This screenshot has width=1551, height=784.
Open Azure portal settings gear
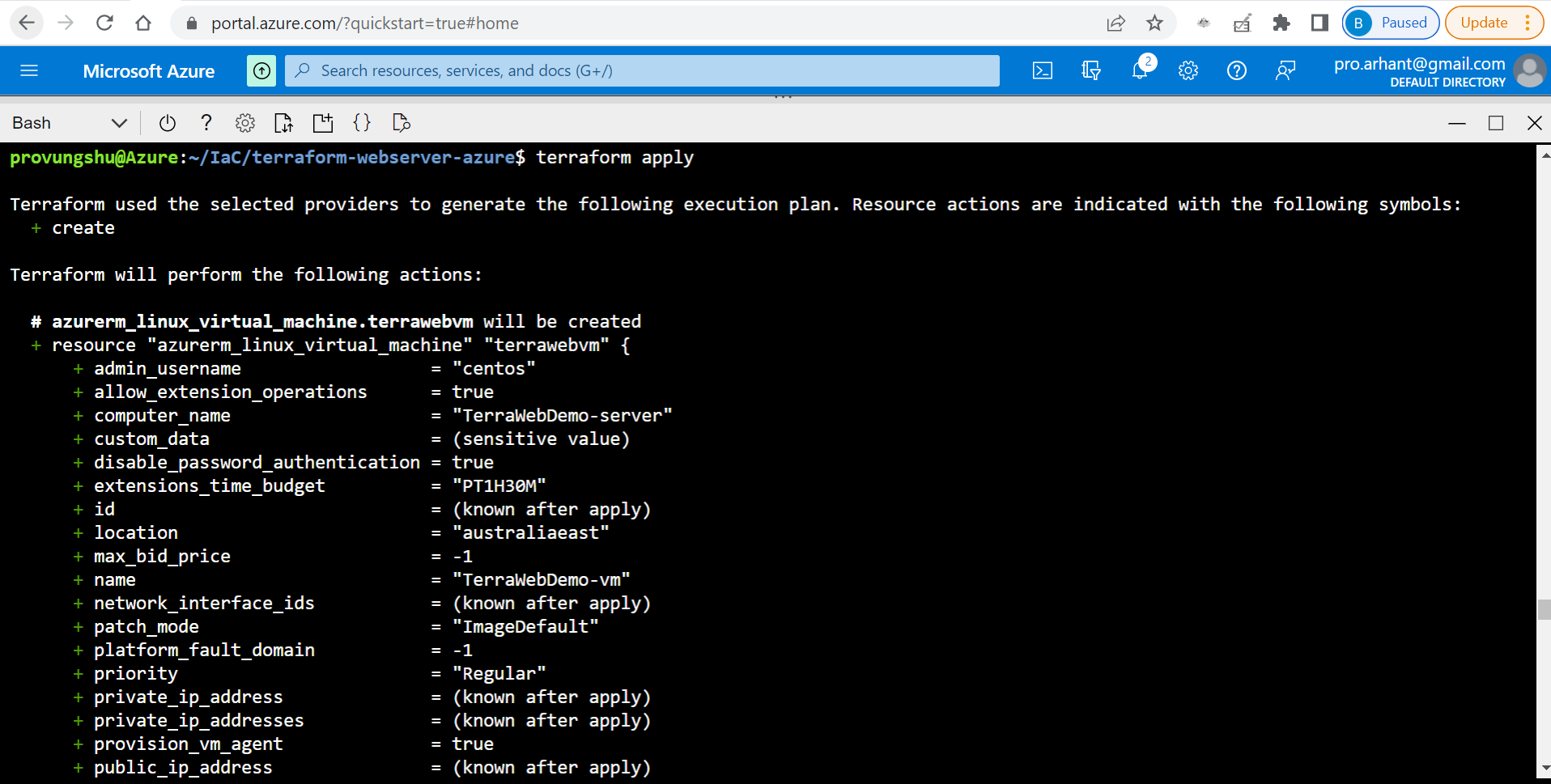[1188, 70]
